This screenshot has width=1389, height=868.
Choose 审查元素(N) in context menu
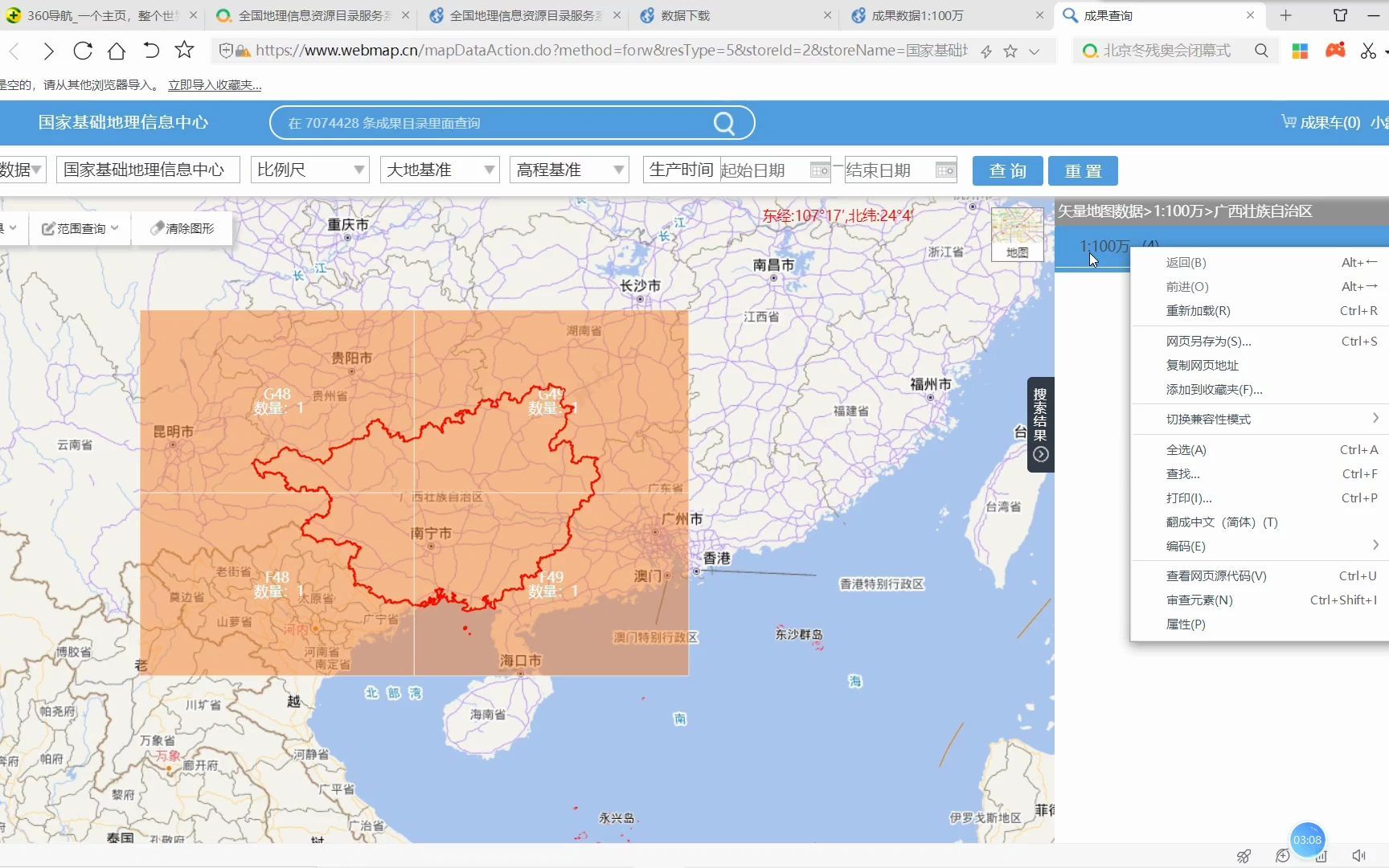pos(1260,600)
